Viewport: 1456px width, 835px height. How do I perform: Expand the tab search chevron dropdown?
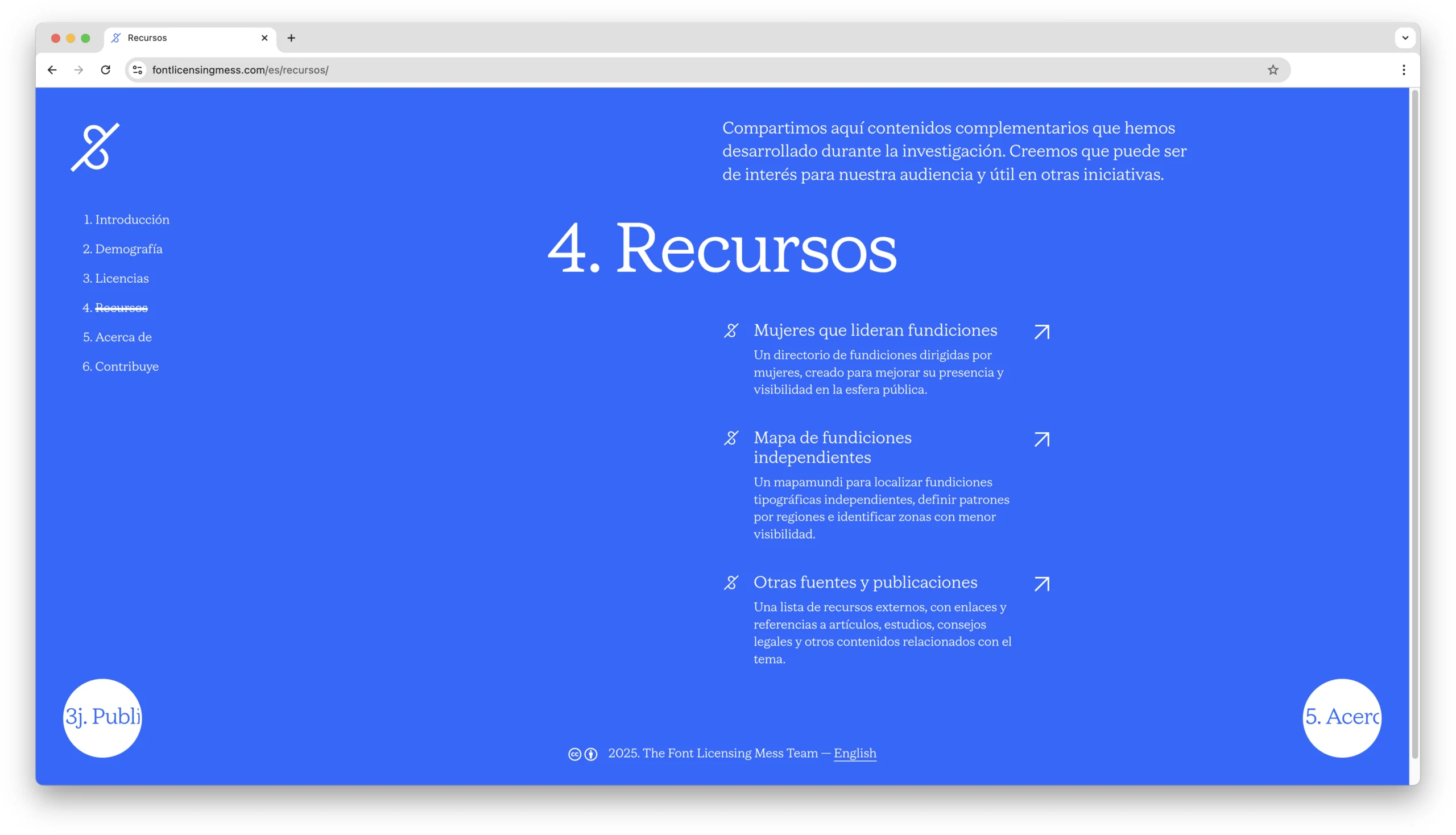coord(1404,38)
